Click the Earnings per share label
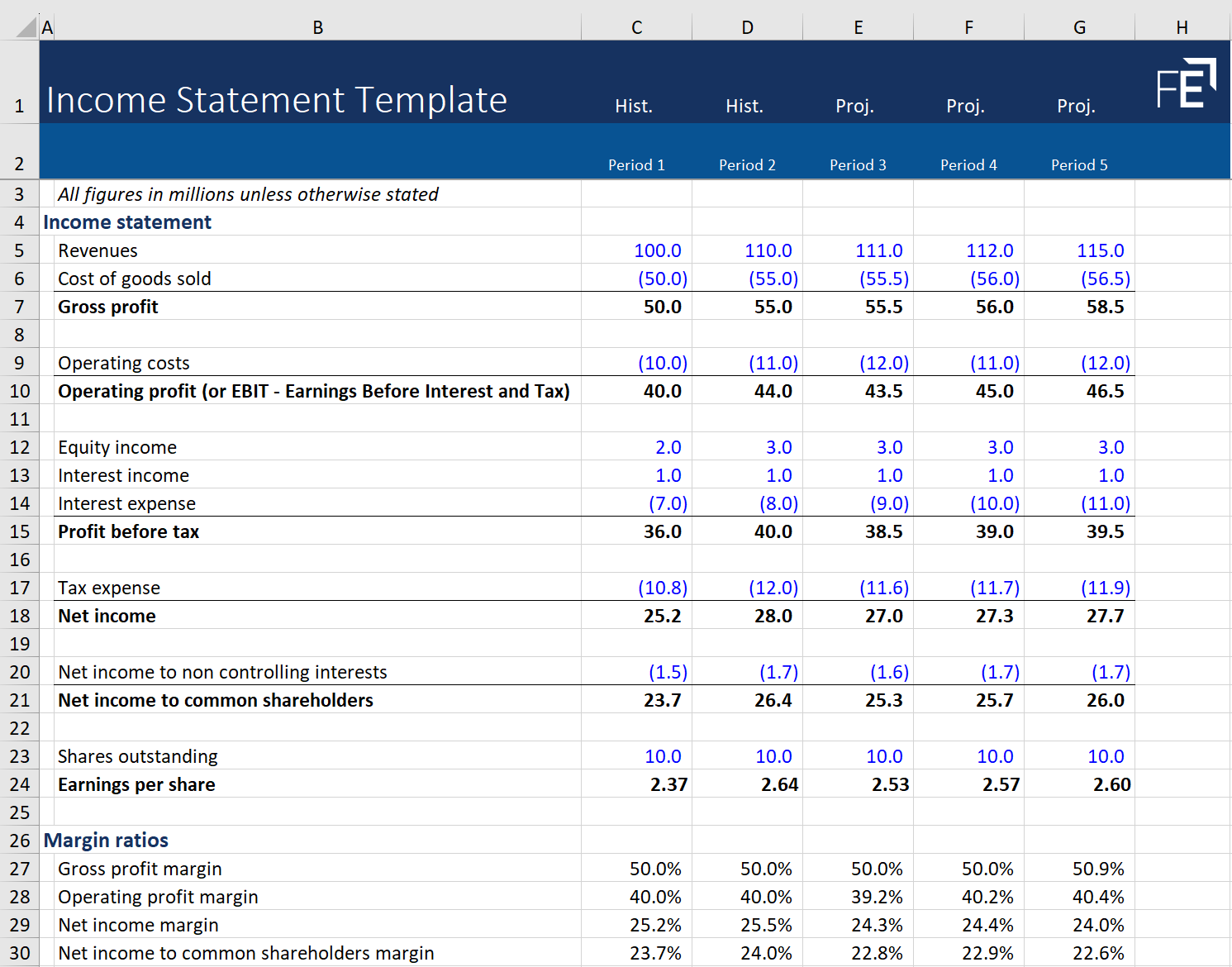This screenshot has height=967, width=1232. (x=136, y=784)
